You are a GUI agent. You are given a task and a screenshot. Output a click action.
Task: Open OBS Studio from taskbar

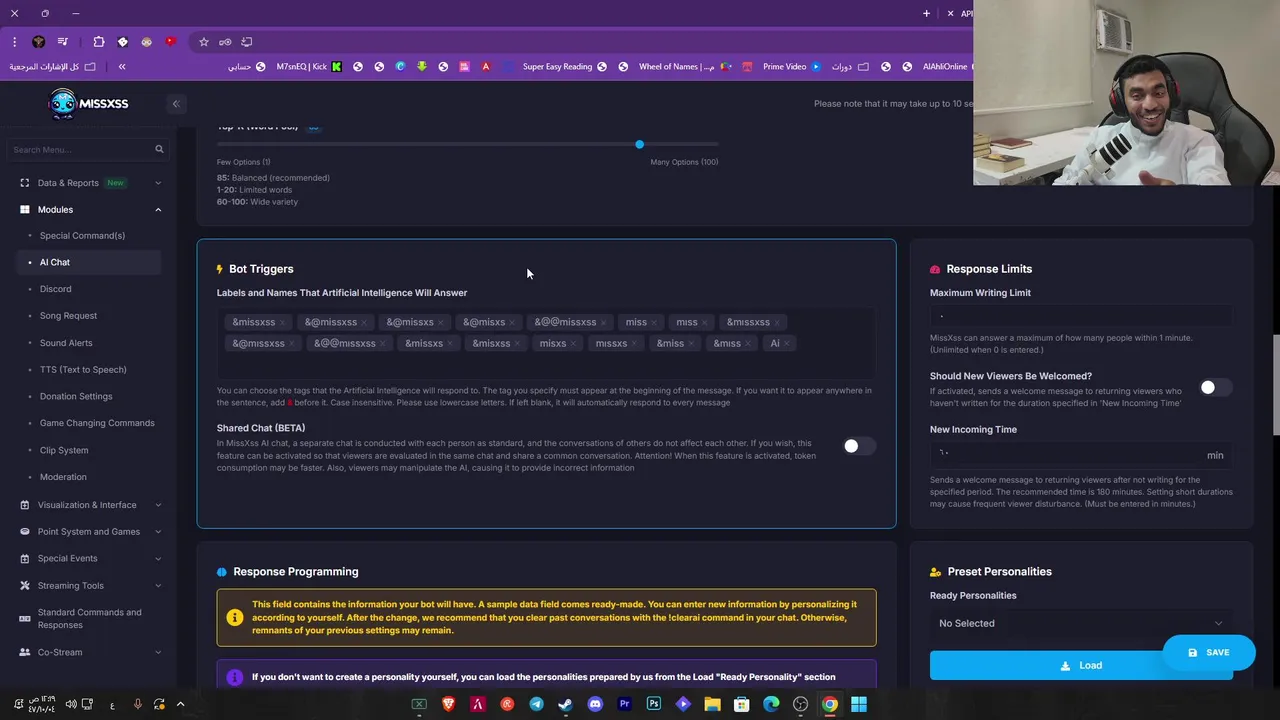point(800,704)
